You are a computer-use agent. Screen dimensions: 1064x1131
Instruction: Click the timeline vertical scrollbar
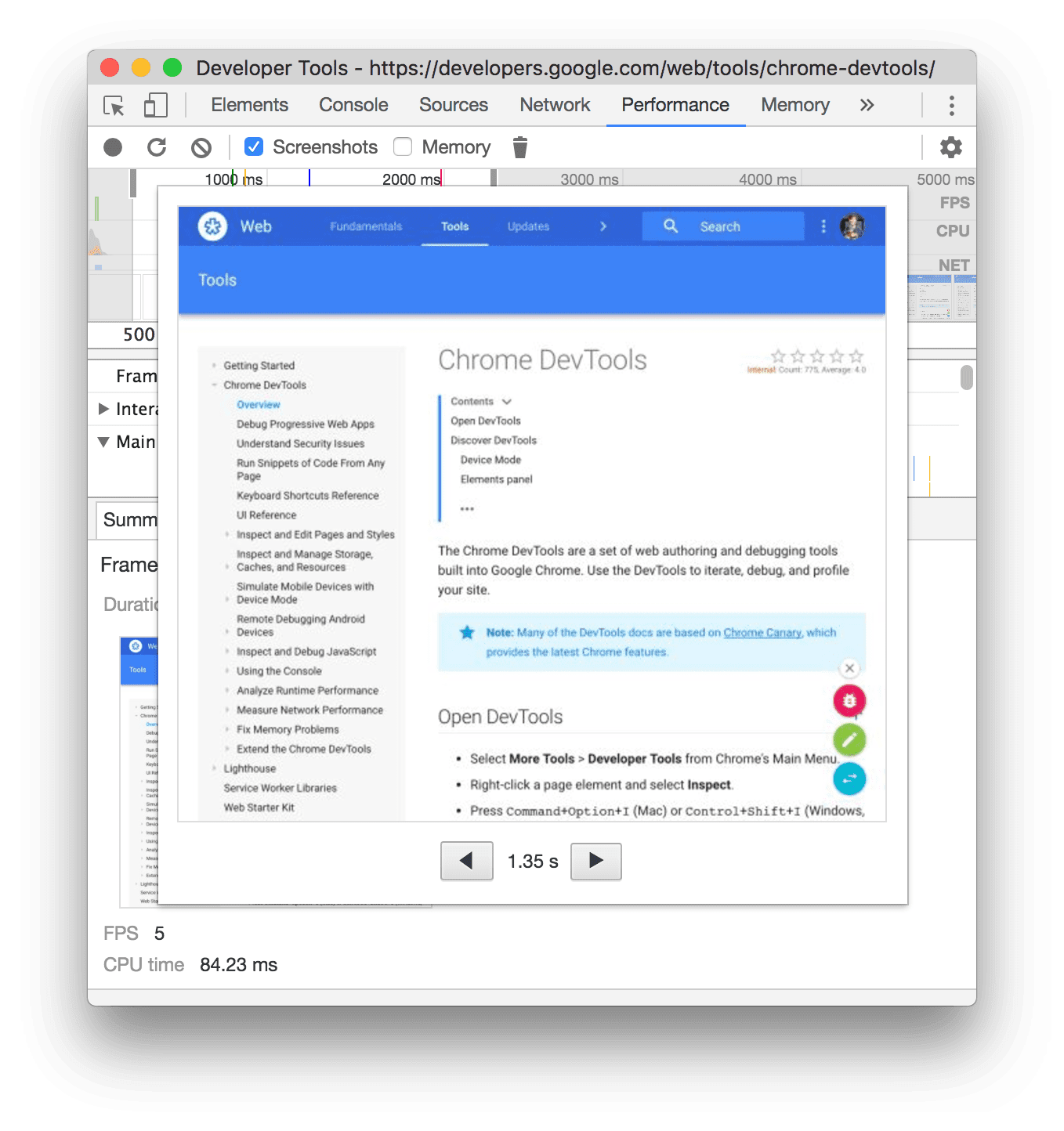click(x=967, y=378)
